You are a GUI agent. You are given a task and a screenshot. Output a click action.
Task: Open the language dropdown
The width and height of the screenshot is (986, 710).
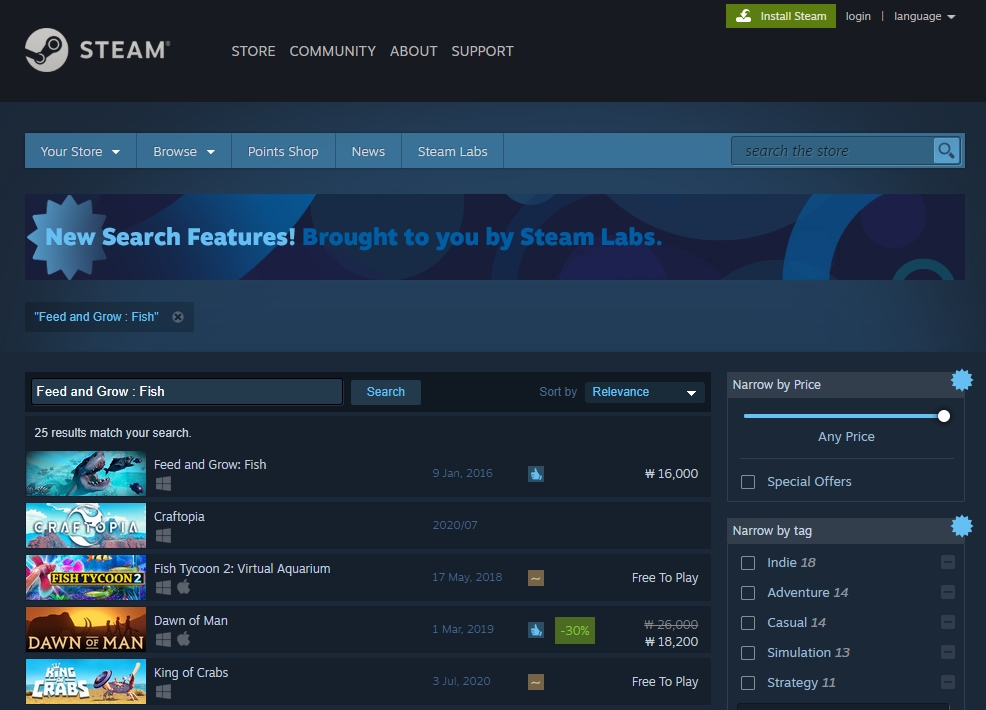pos(924,16)
